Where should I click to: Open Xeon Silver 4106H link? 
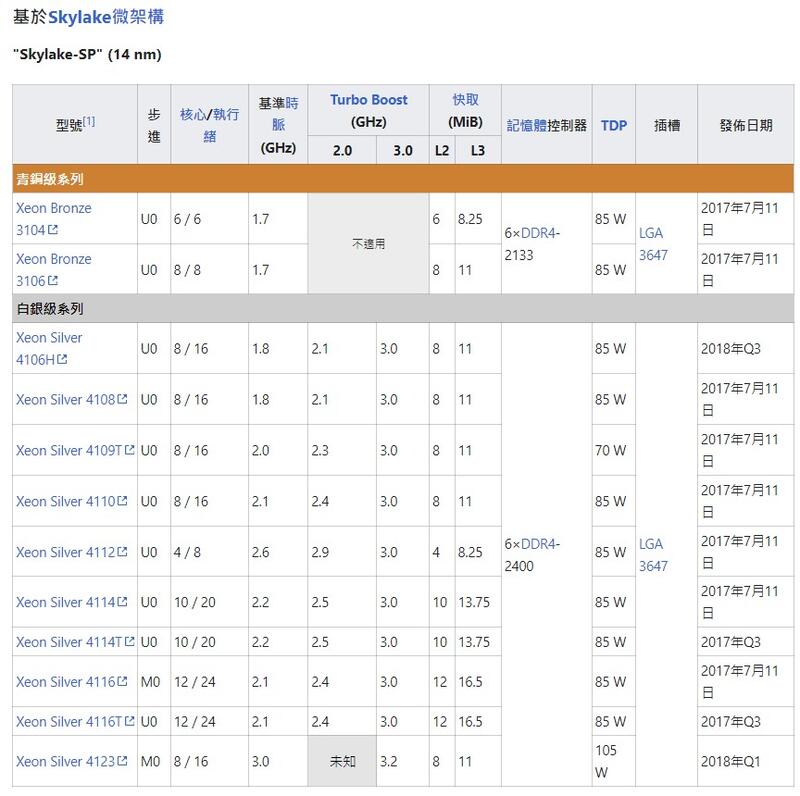click(49, 349)
